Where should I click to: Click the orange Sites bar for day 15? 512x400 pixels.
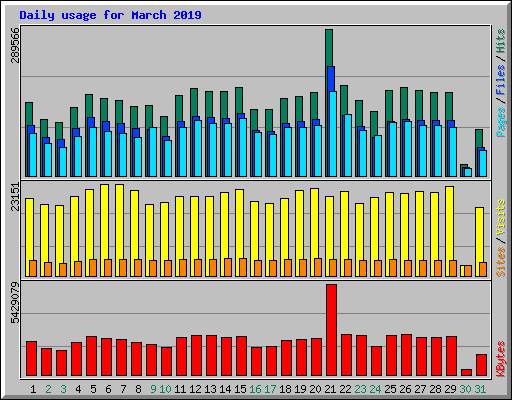tap(243, 267)
